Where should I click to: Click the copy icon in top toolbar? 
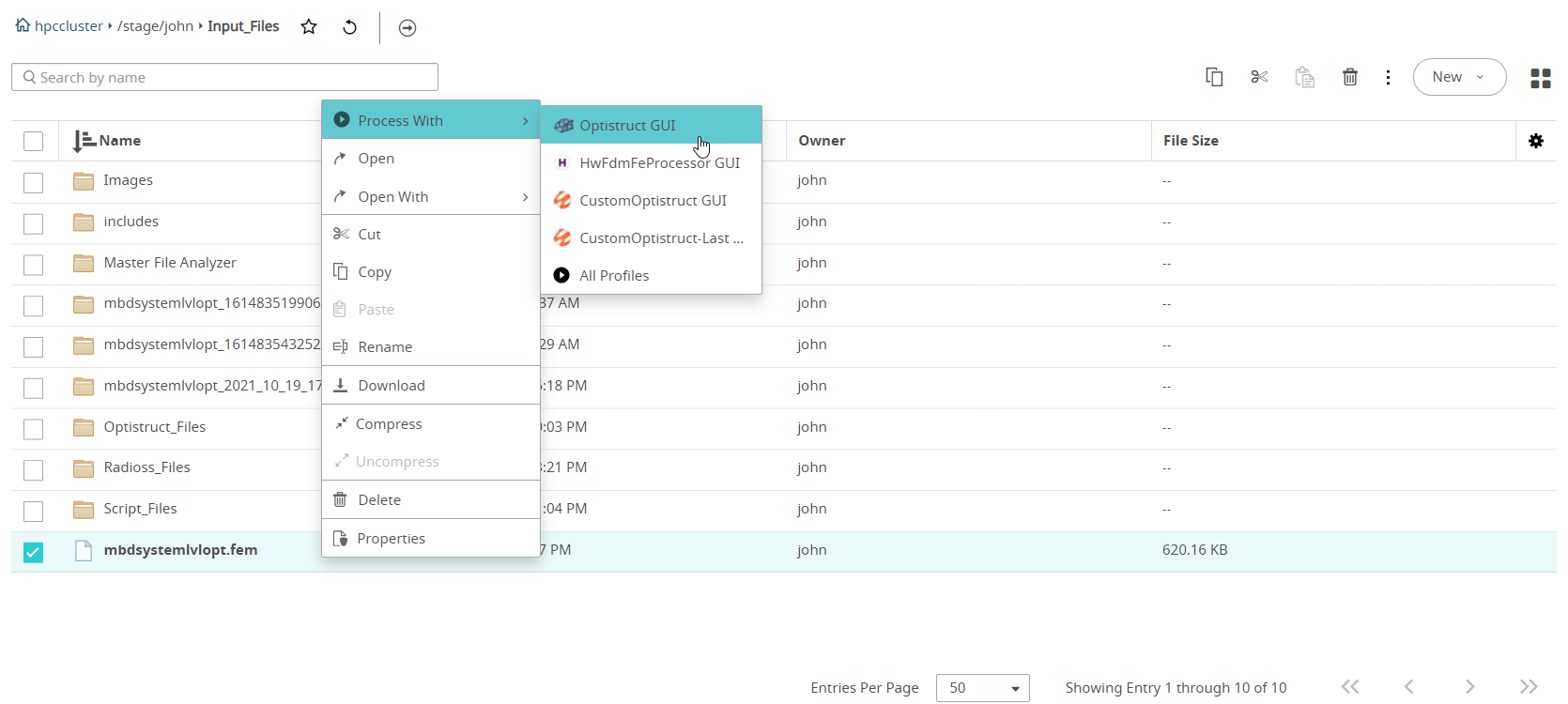(x=1214, y=77)
